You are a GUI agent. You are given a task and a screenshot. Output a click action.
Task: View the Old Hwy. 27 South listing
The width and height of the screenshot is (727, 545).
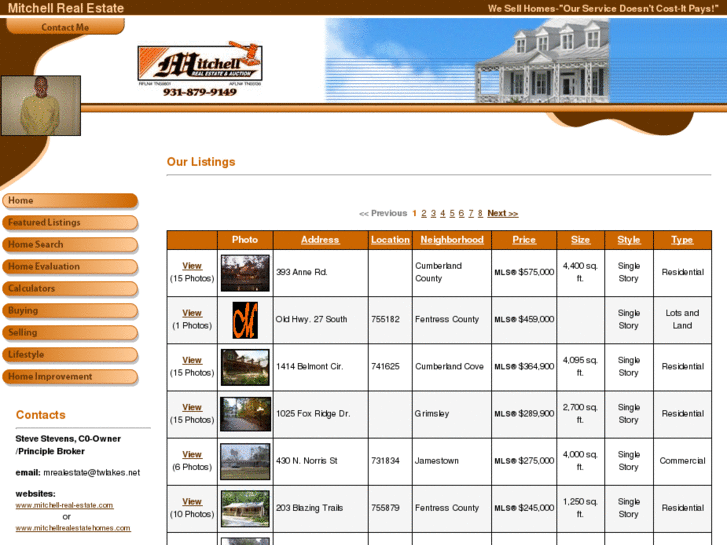pos(192,313)
